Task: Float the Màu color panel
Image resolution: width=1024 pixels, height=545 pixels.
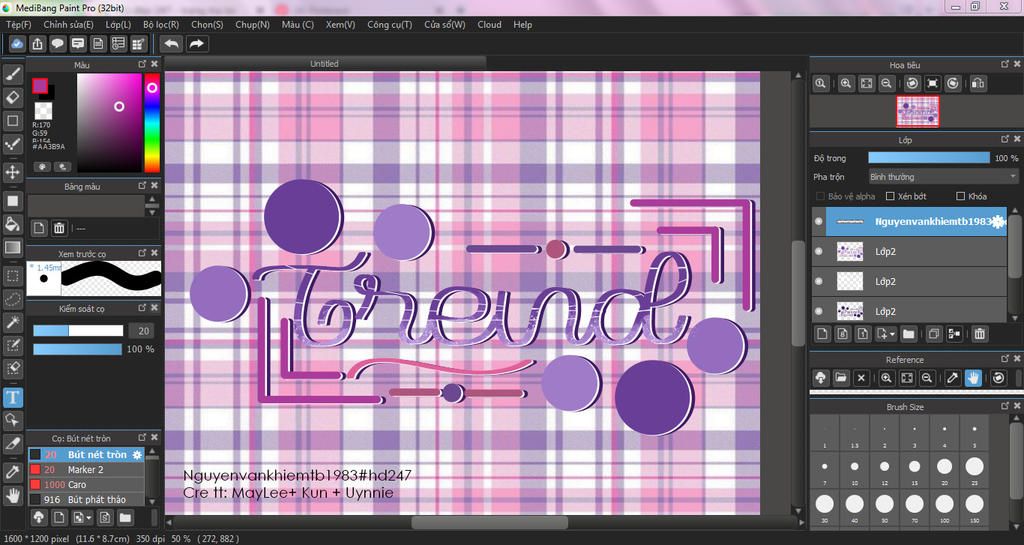Action: 142,64
